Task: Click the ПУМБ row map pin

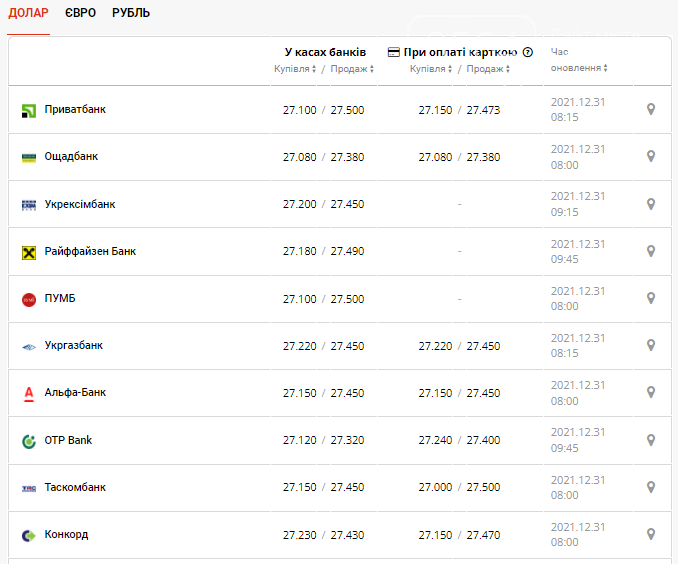Action: click(x=651, y=298)
